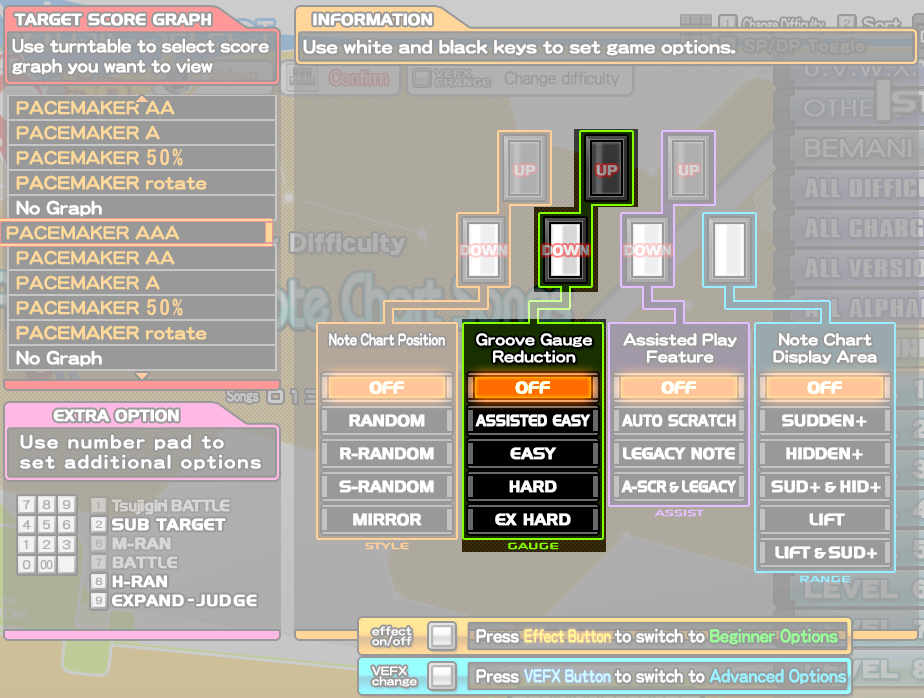This screenshot has width=924, height=698.
Task: Click the number pad 4 key icon
Action: [x=27, y=525]
